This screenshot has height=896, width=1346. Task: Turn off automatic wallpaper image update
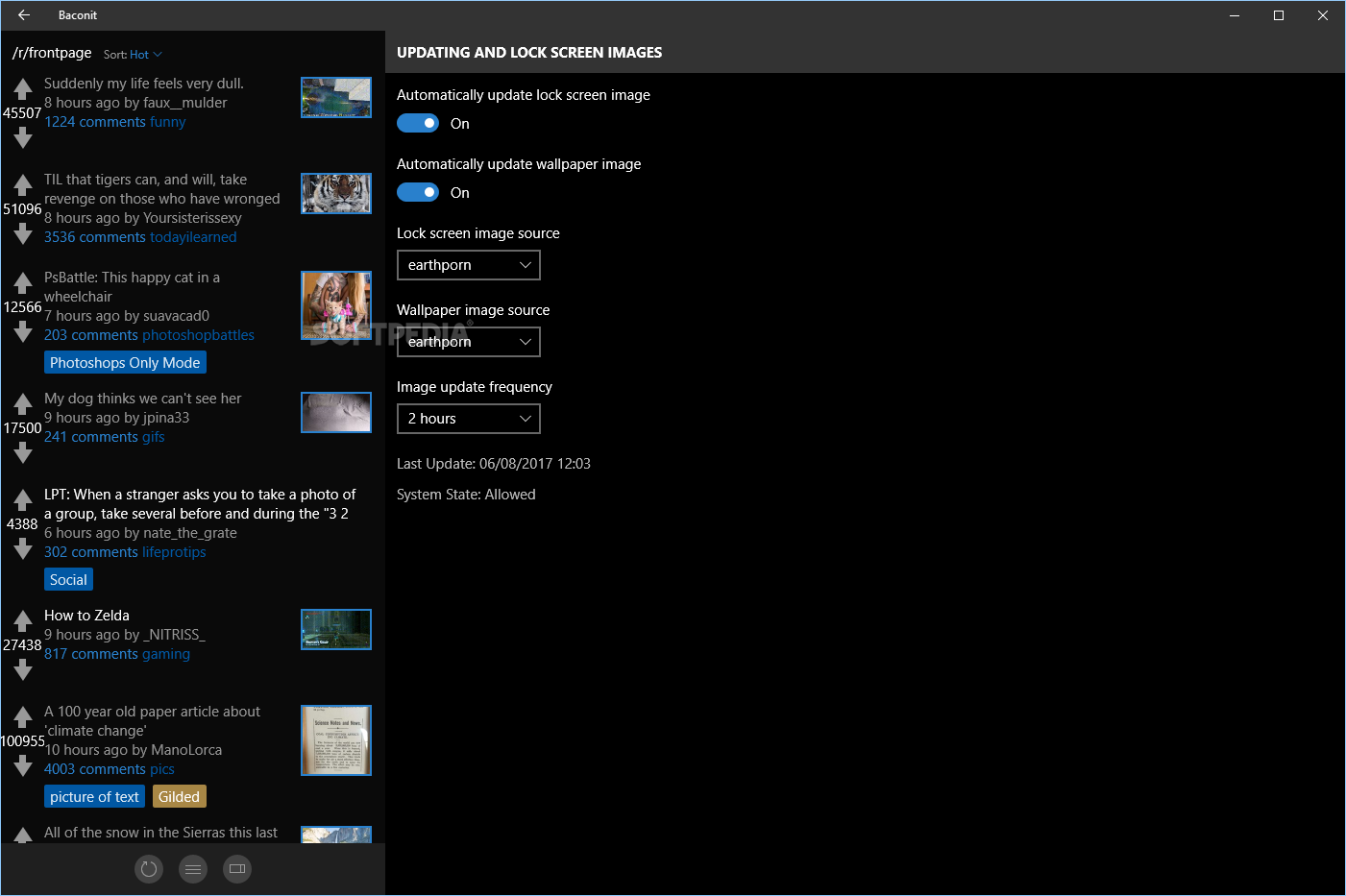coord(418,192)
